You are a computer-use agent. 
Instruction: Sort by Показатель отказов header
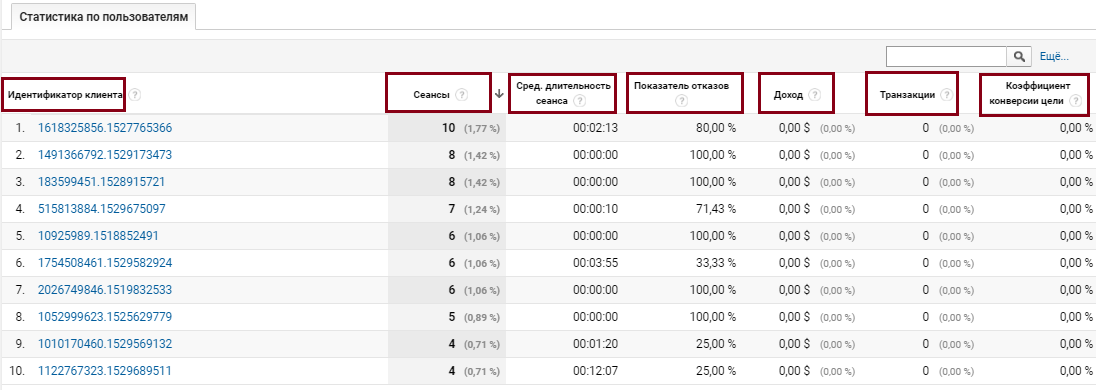click(x=682, y=86)
